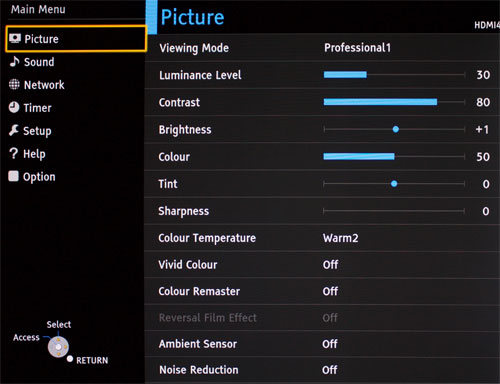This screenshot has width=500, height=384.
Task: Open Timer using the clock icon
Action: [14, 107]
